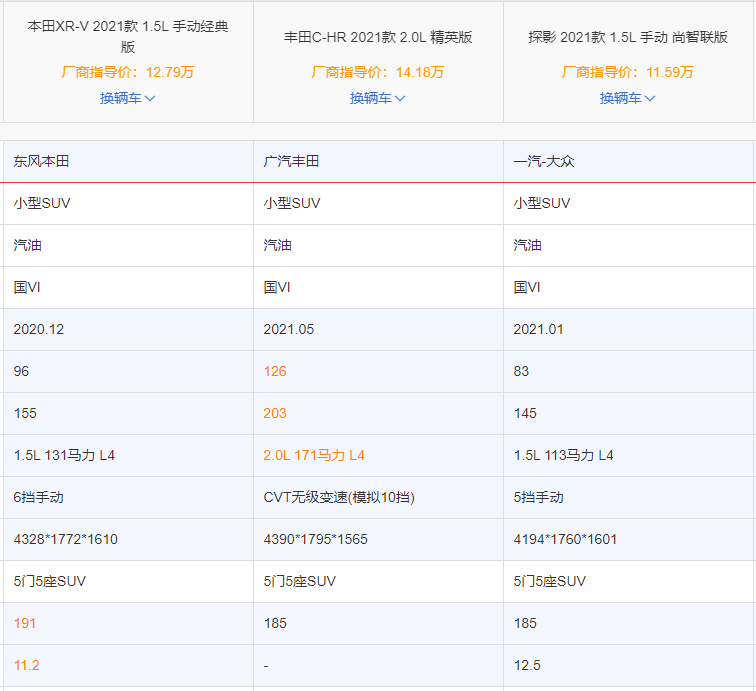Click the 探影 2021款 1.5L 手动 尚智联版 title
Screen dimensions: 756x691
tap(628, 37)
